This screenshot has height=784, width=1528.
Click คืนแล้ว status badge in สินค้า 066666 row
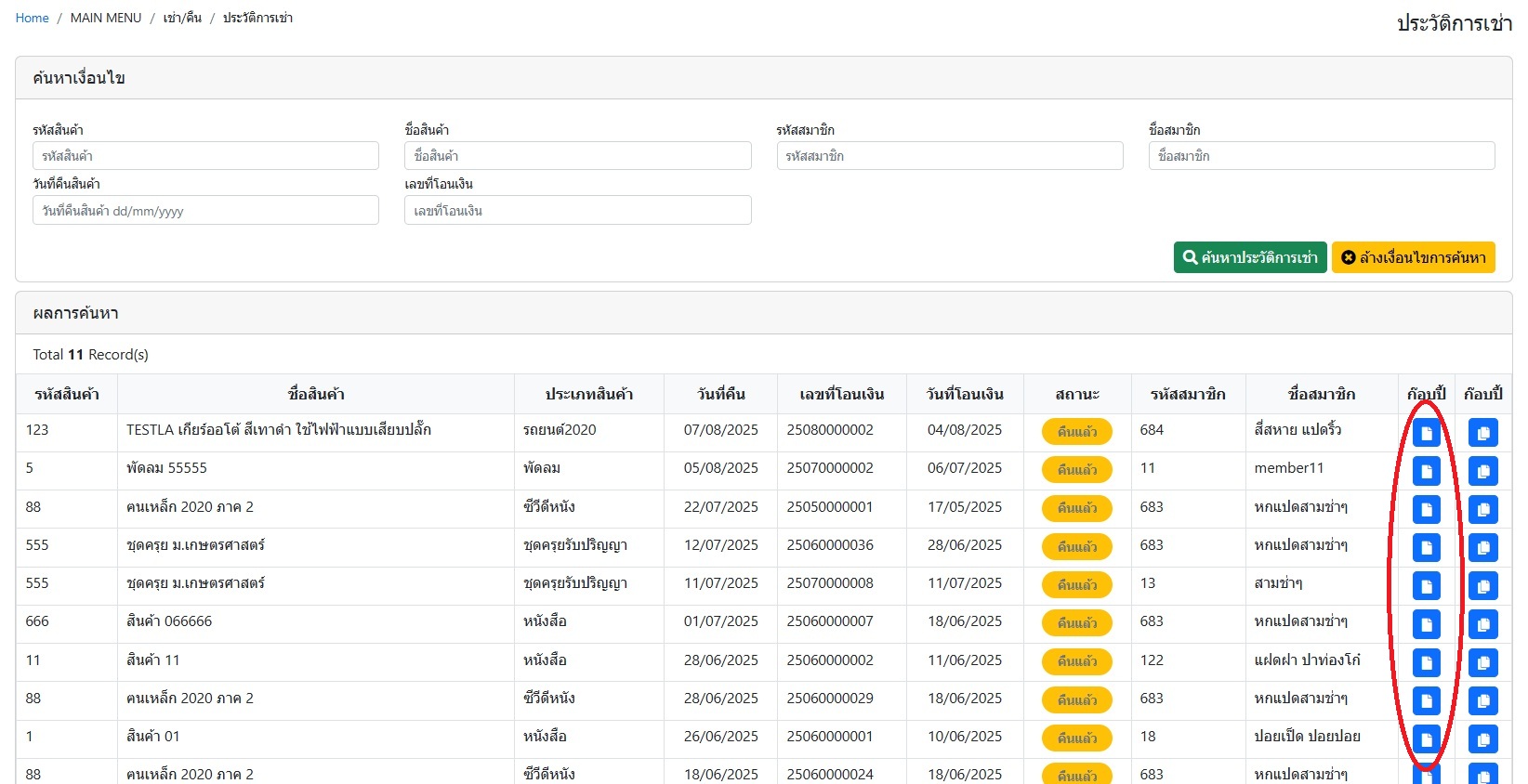click(1076, 623)
